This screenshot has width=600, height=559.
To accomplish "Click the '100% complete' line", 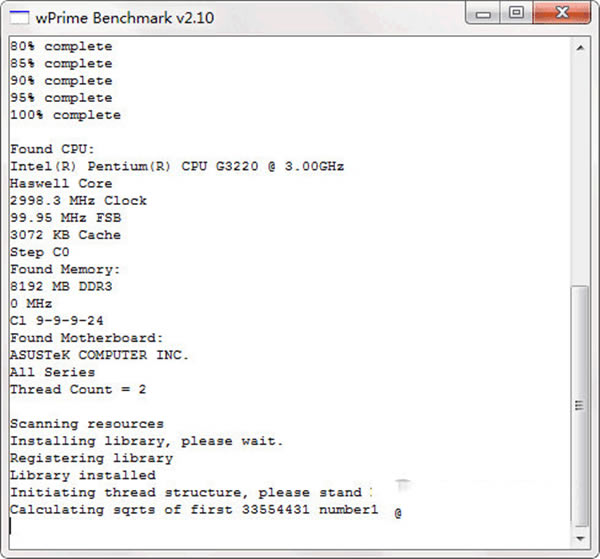I will pos(65,115).
